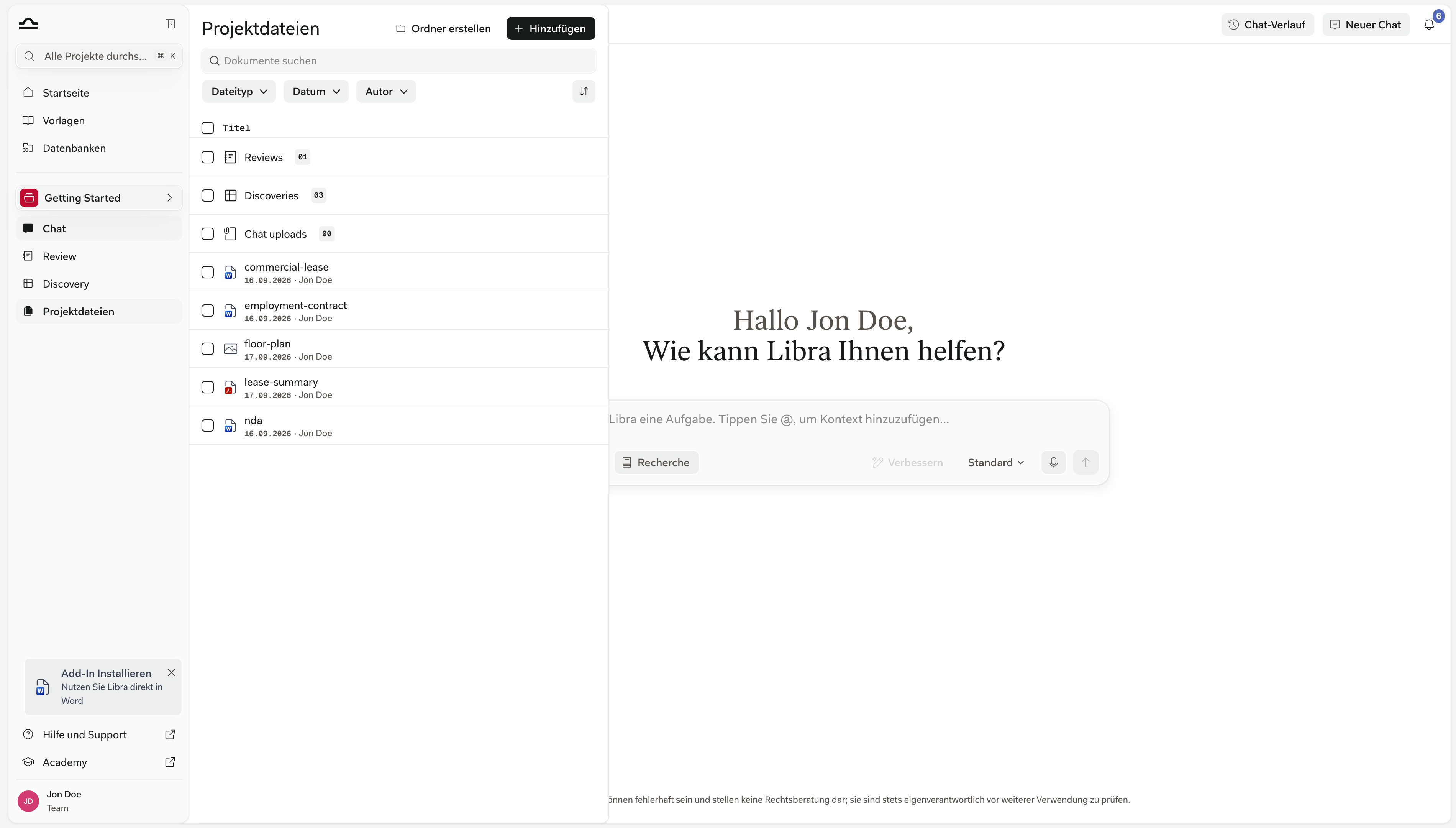Open Chat-Verlauf history
The image size is (1456, 828).
tap(1267, 25)
